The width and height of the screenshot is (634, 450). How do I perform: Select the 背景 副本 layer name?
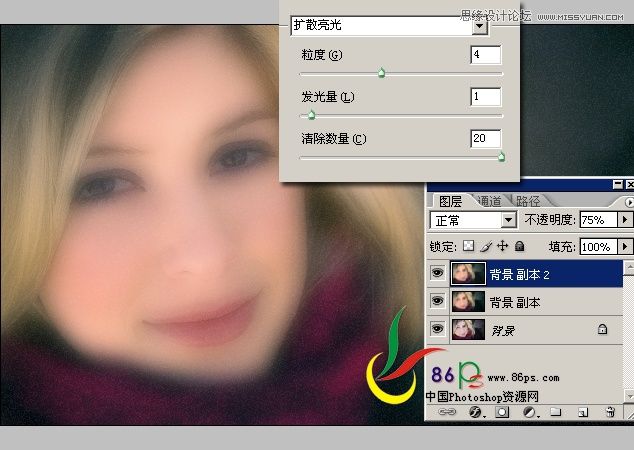point(515,302)
